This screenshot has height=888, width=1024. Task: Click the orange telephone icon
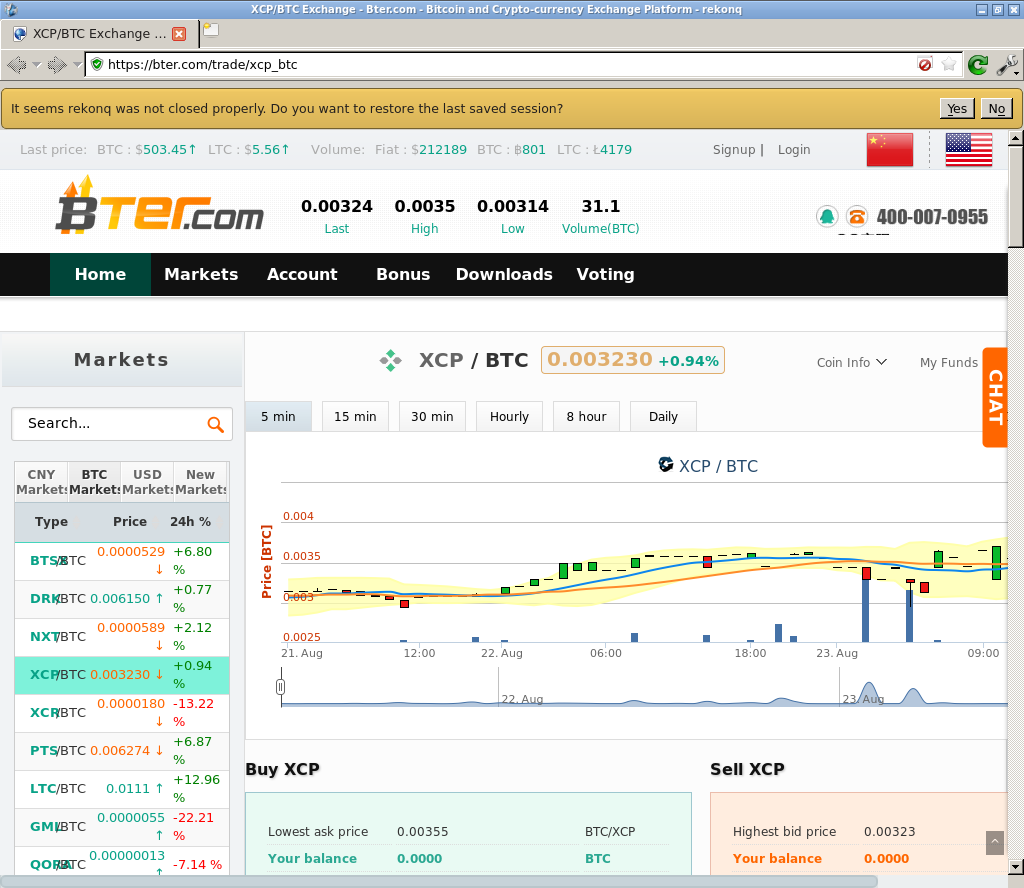(857, 216)
